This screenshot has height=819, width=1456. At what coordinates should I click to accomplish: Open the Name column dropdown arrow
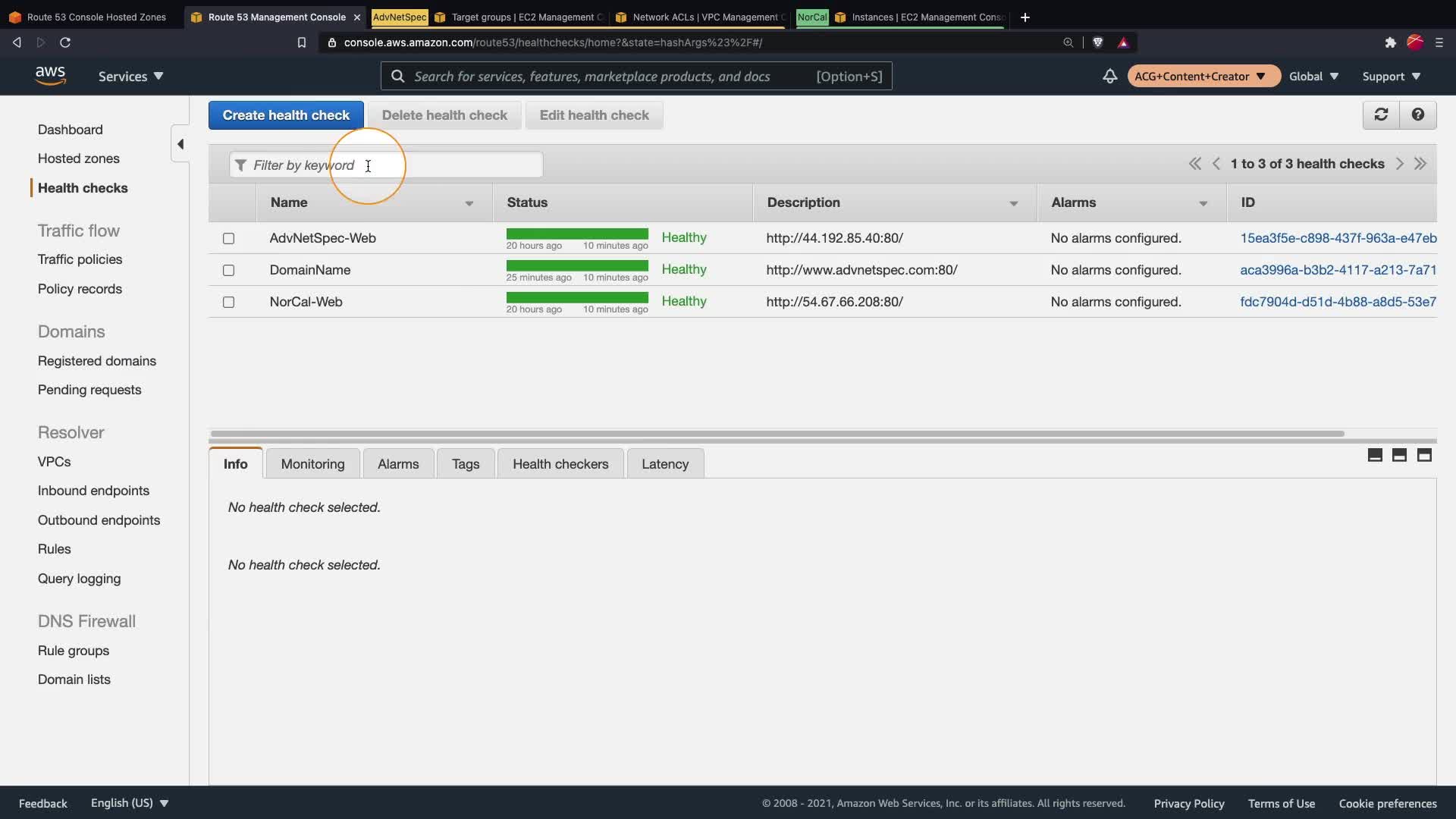[x=469, y=203]
